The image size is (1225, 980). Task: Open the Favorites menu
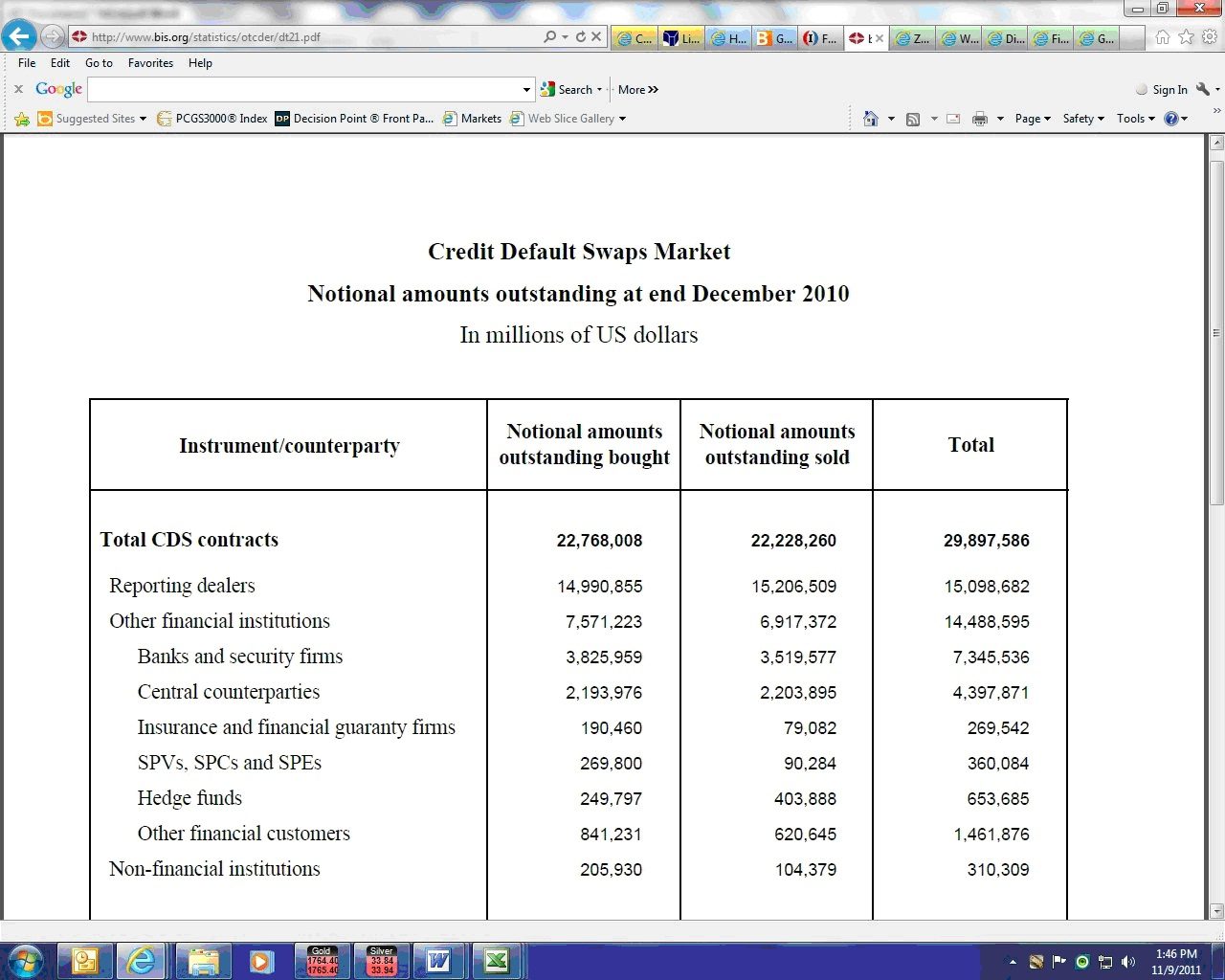[x=151, y=63]
